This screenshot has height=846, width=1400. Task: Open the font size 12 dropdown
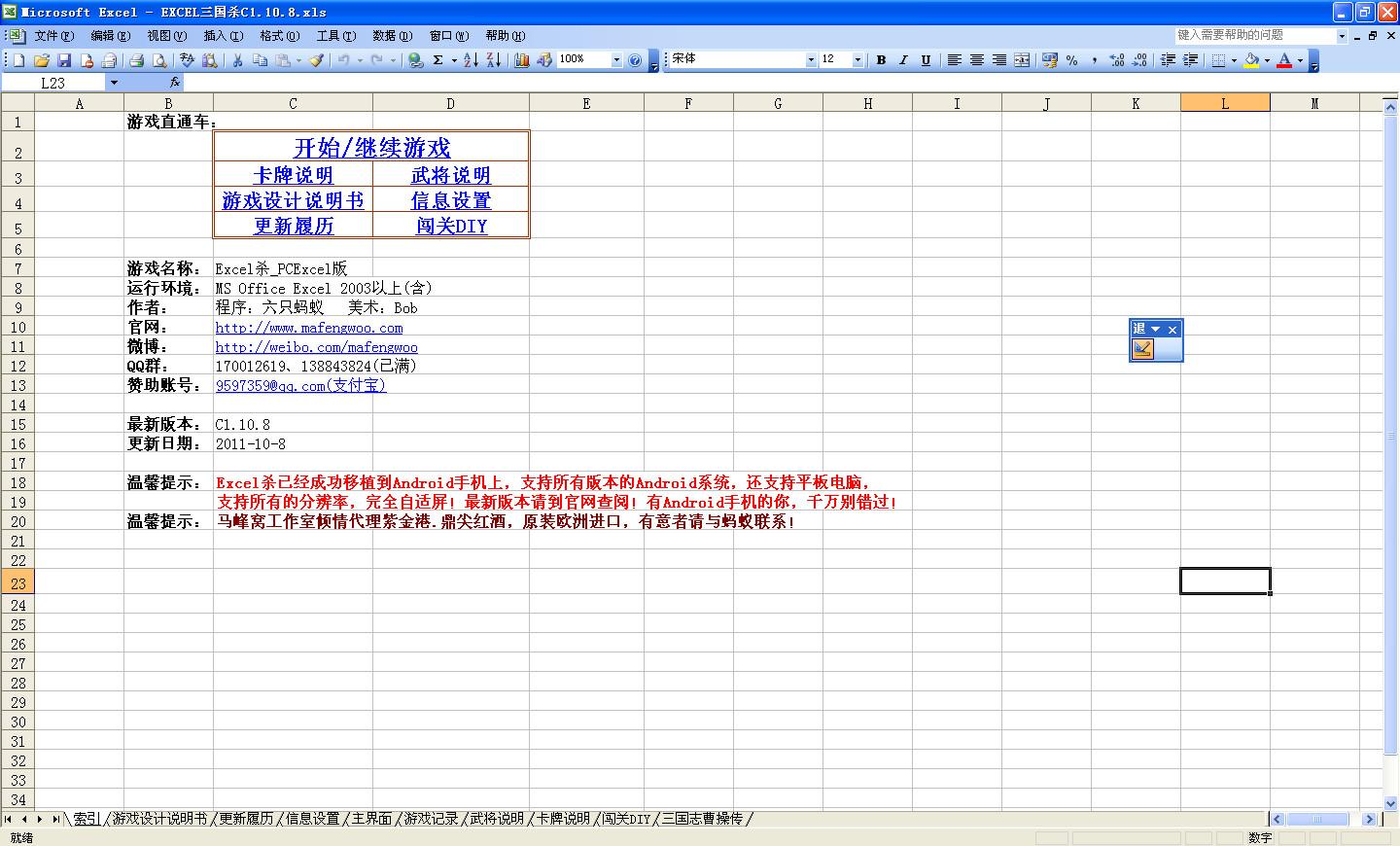click(x=857, y=60)
